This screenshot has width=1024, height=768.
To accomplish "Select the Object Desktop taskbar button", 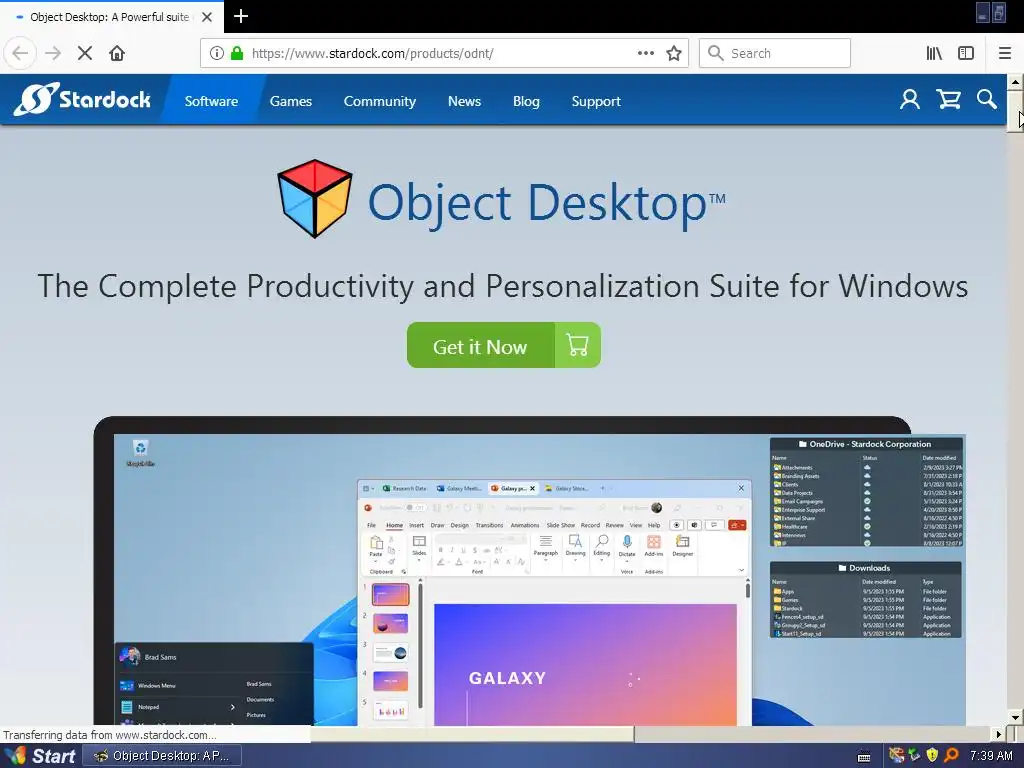I will coord(162,756).
